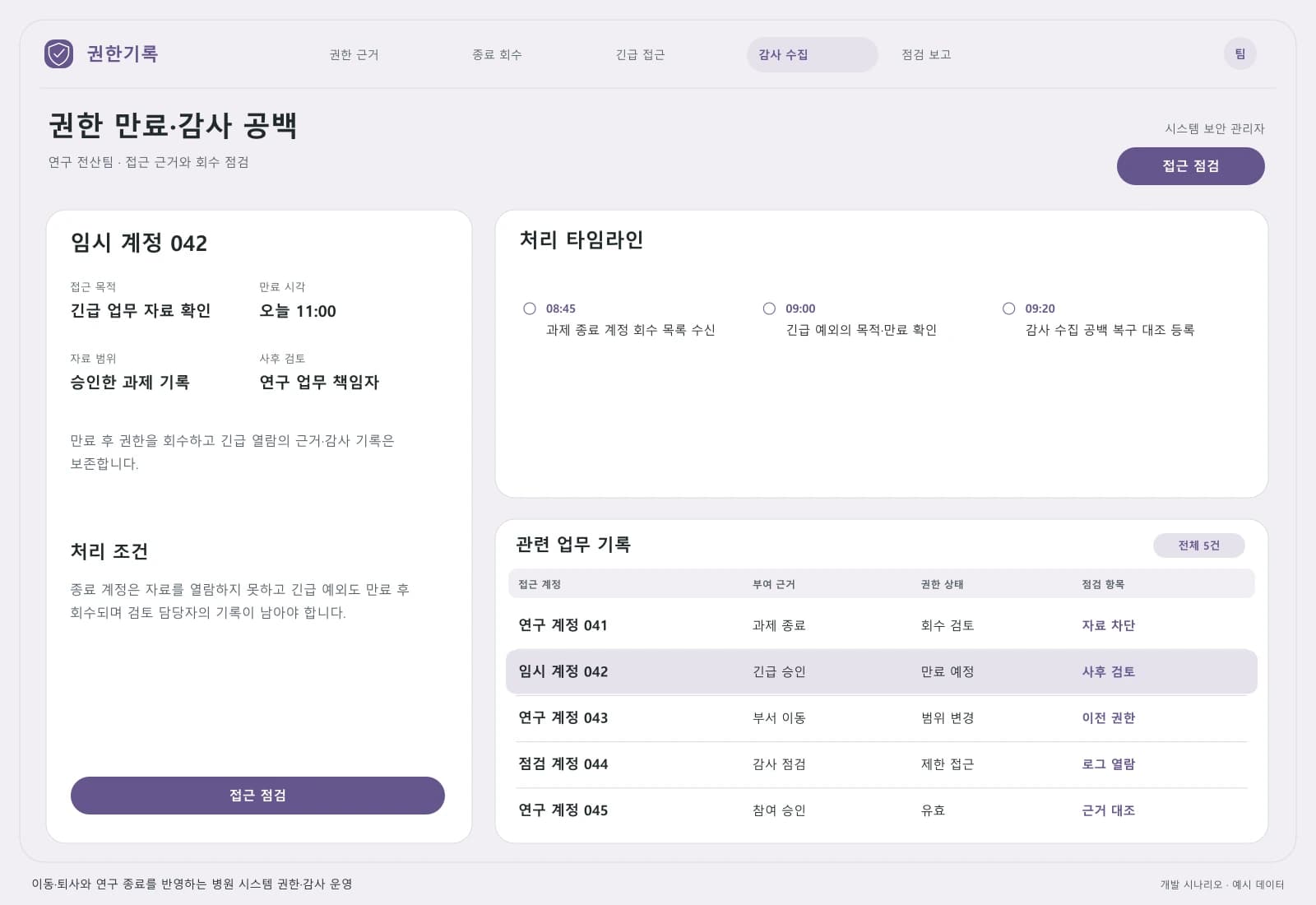Click the 오늘 11:00 expiry value
1316x905 pixels.
[x=298, y=311]
